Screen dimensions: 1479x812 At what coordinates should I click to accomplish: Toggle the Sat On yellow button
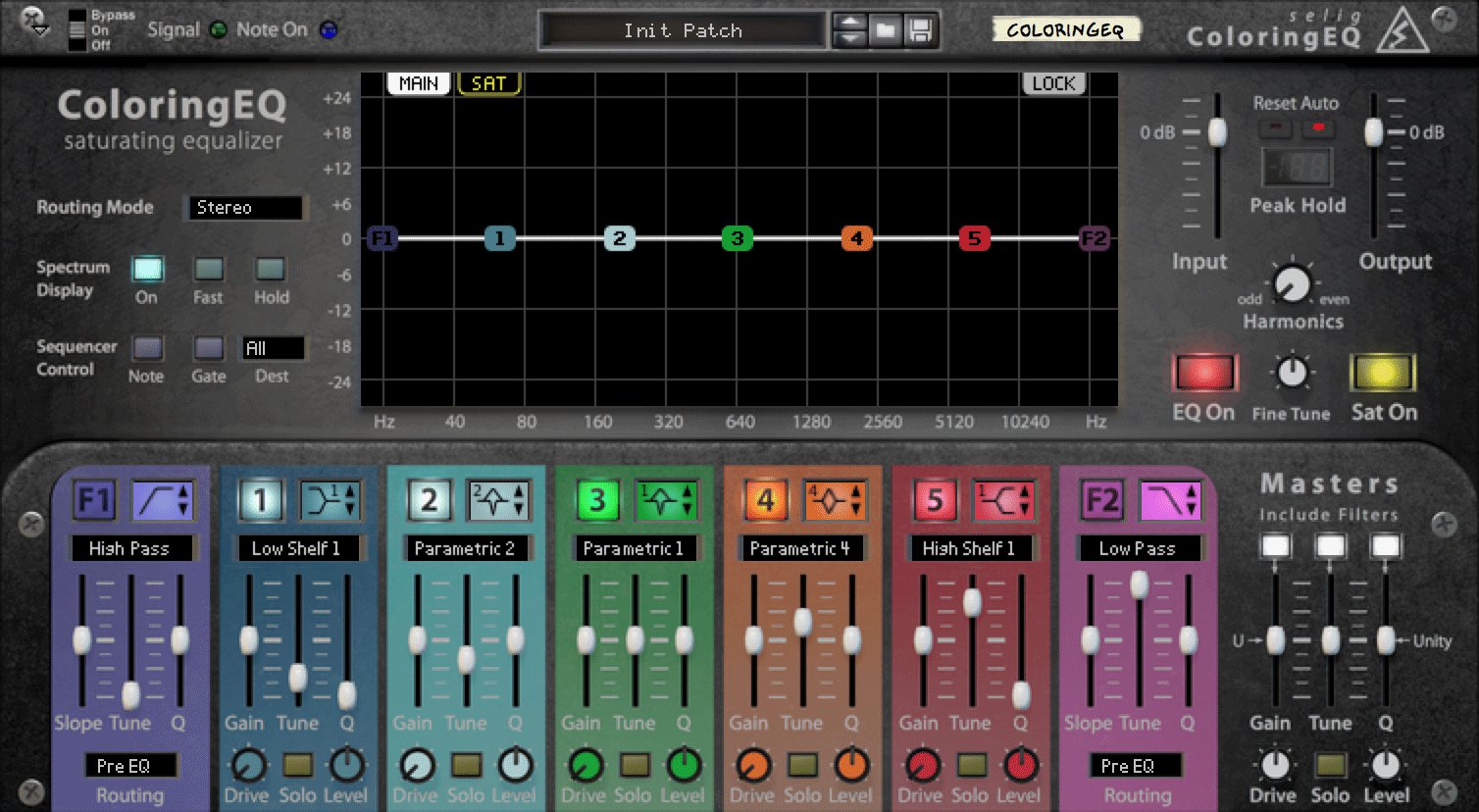(x=1383, y=374)
